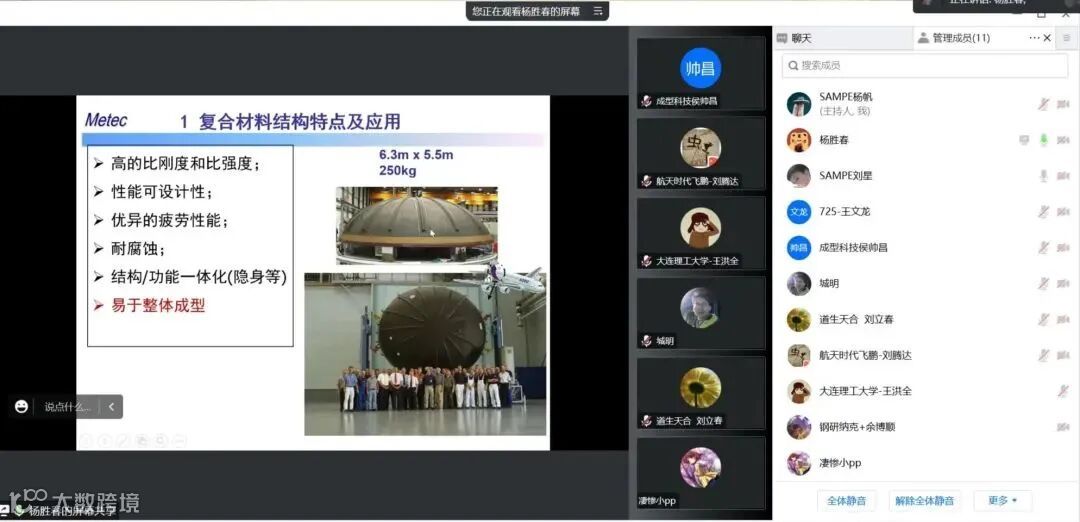Open 城明 video tile
The image size is (1080, 522).
[x=700, y=313]
